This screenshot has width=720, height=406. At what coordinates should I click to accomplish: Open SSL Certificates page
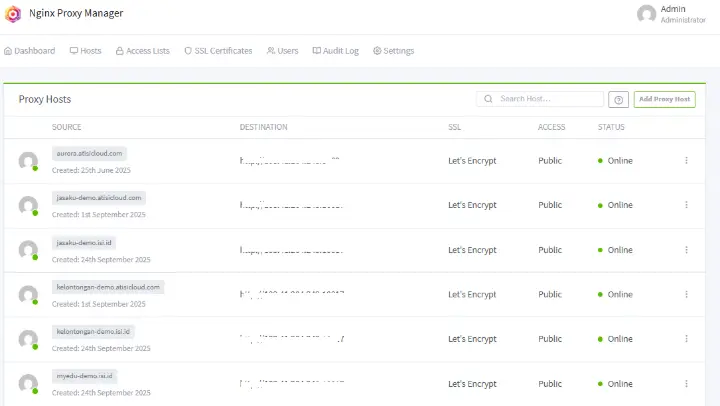218,51
